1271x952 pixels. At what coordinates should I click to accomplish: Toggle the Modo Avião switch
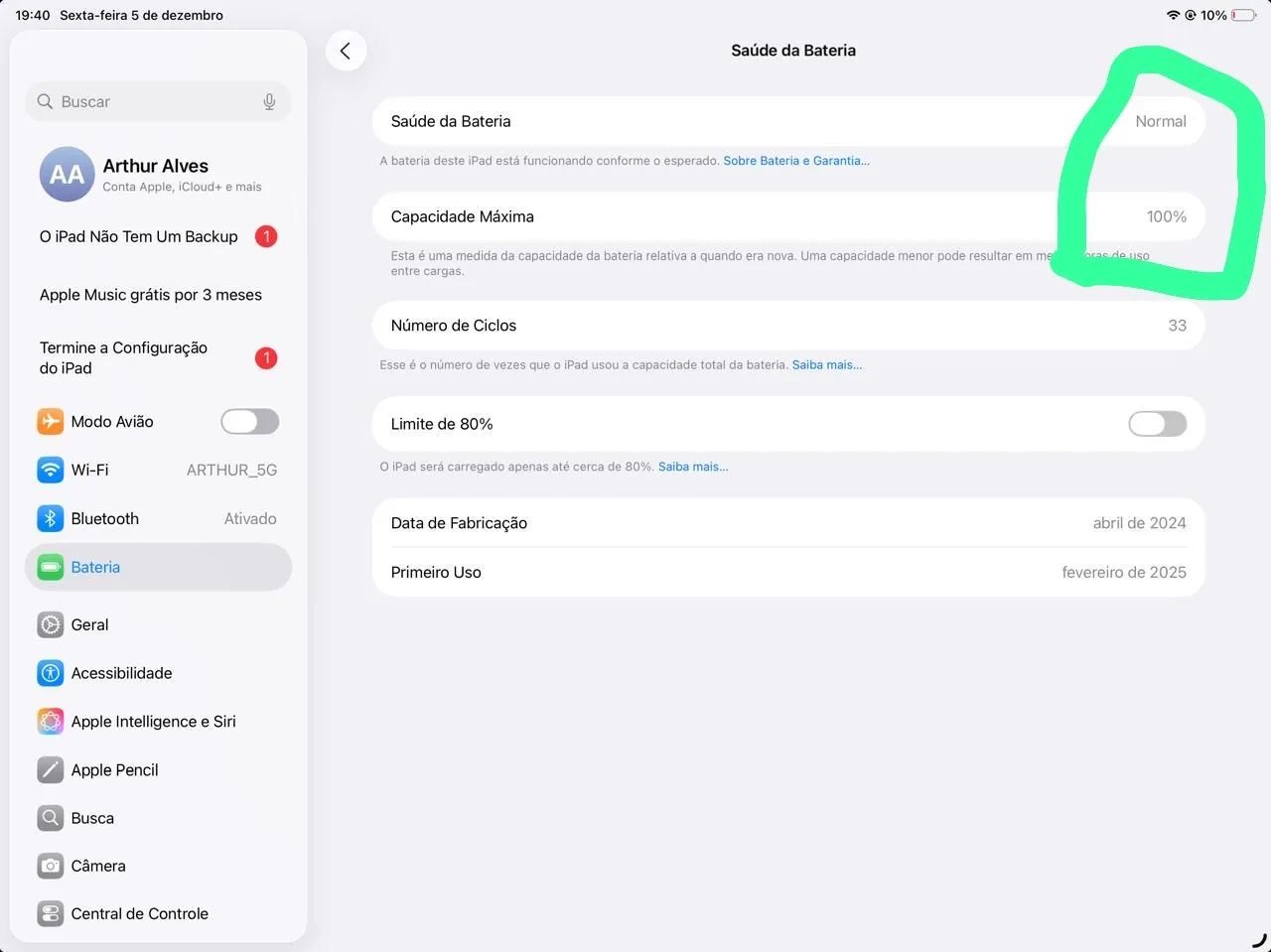[x=250, y=422]
